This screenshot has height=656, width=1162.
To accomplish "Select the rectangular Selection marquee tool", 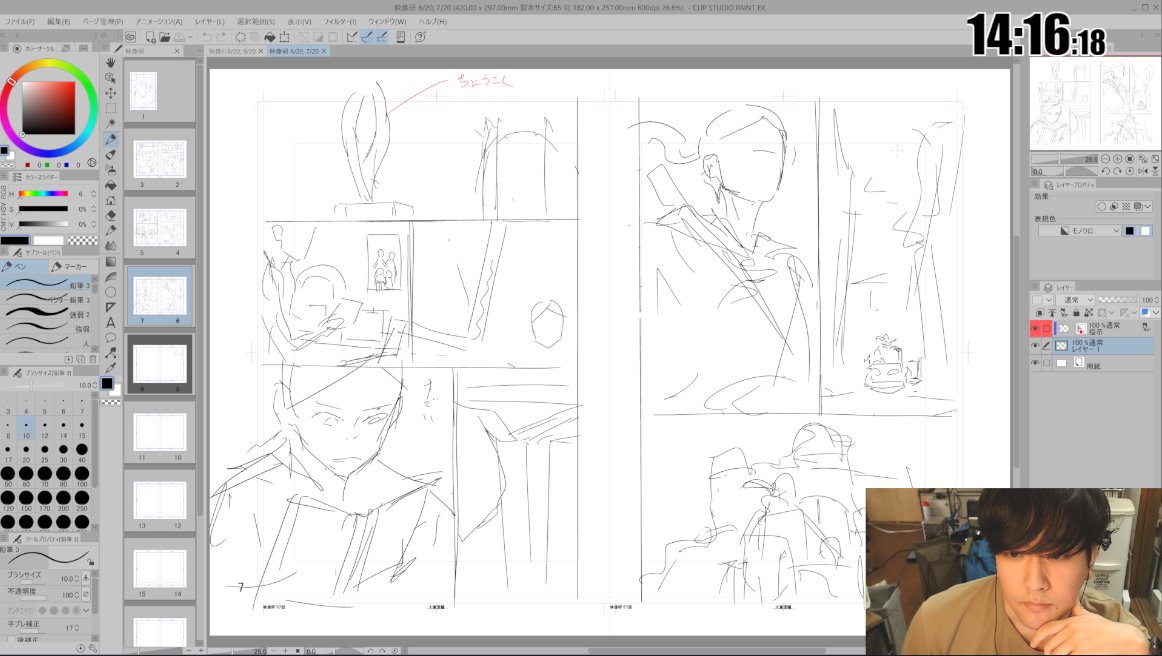I will (110, 108).
